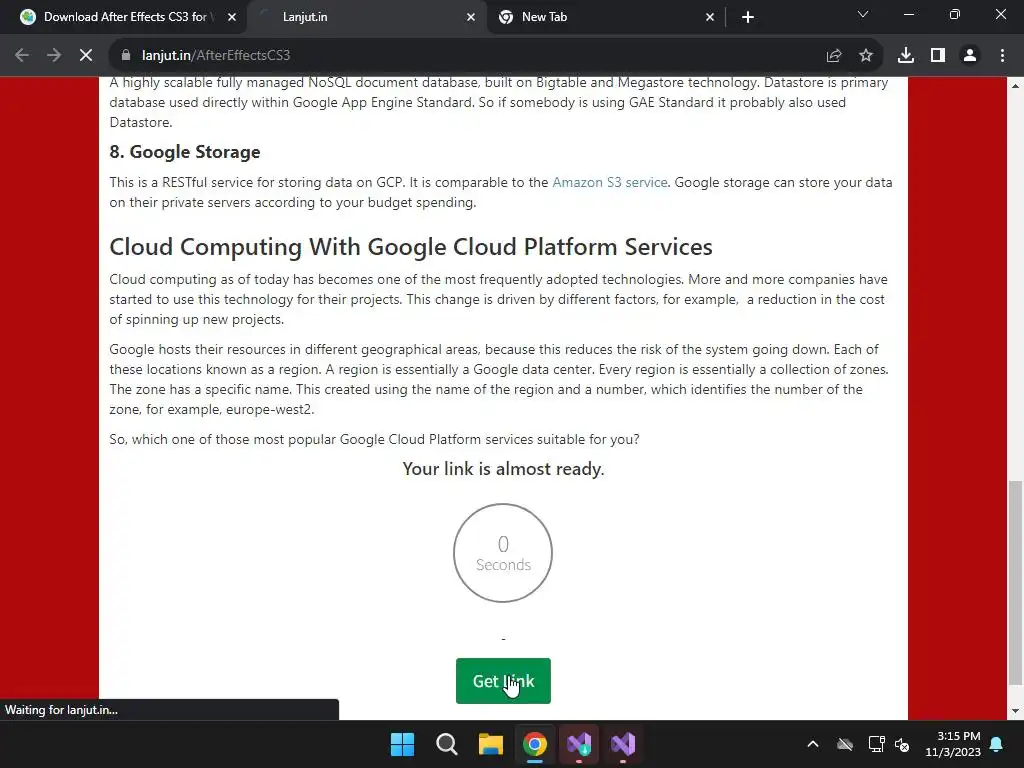Close the Lanjut.in tab
The image size is (1024, 768).
coord(471,17)
